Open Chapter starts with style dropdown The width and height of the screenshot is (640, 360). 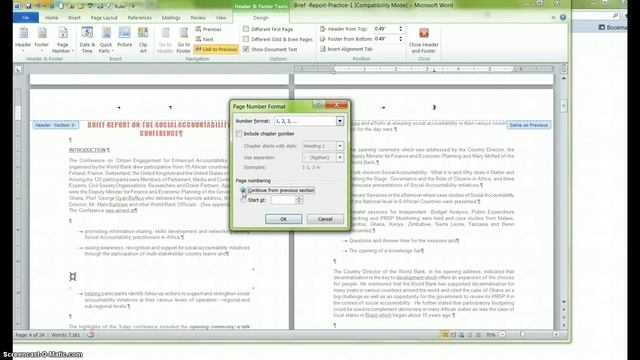[340, 146]
